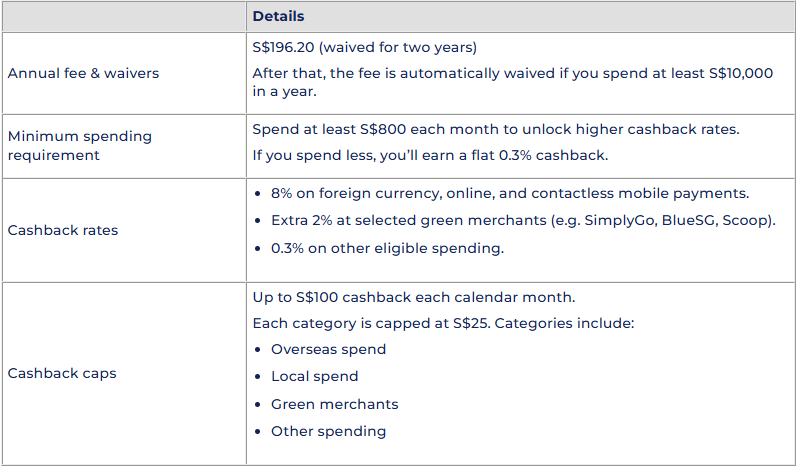The height and width of the screenshot is (467, 796).
Task: Click the "8% on foreign currency" bullet item
Action: click(x=510, y=193)
